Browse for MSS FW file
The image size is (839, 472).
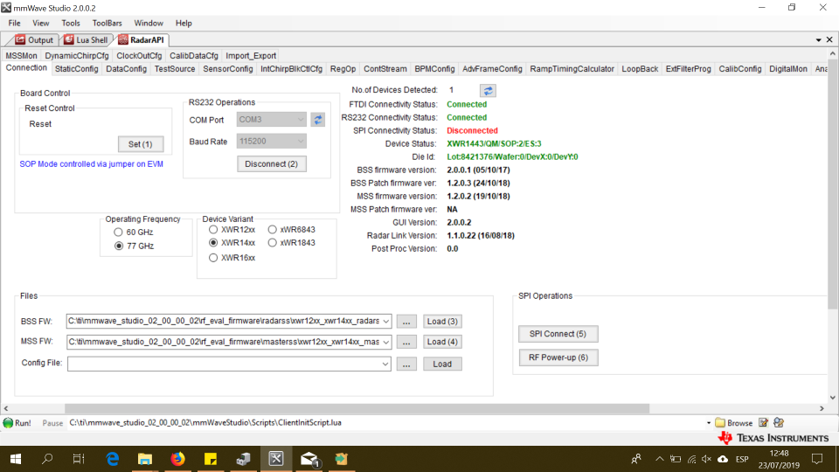point(407,342)
